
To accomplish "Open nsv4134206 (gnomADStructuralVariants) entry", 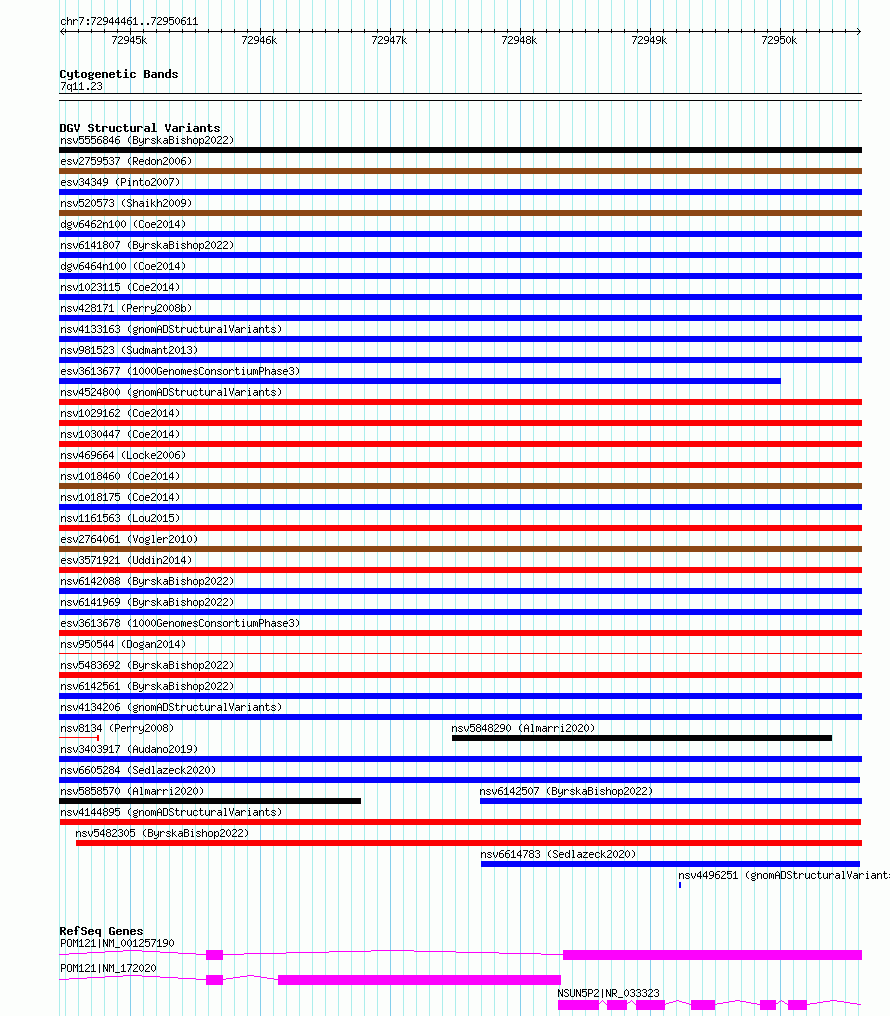I will pos(171,707).
